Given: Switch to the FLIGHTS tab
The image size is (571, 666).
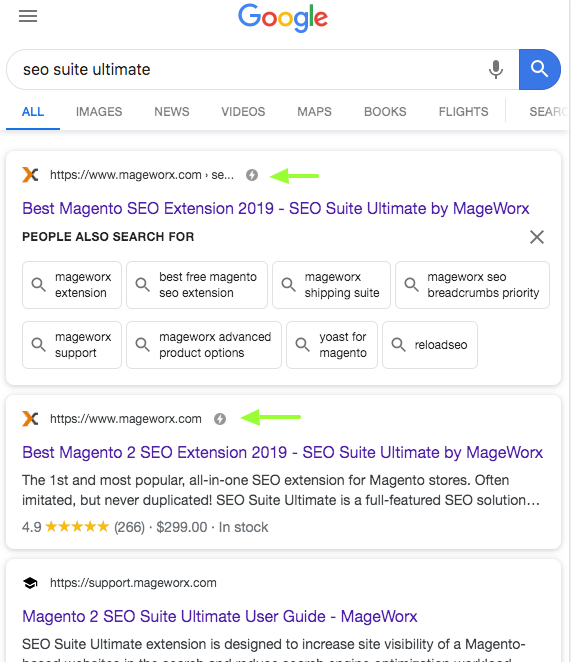Looking at the screenshot, I should 464,112.
